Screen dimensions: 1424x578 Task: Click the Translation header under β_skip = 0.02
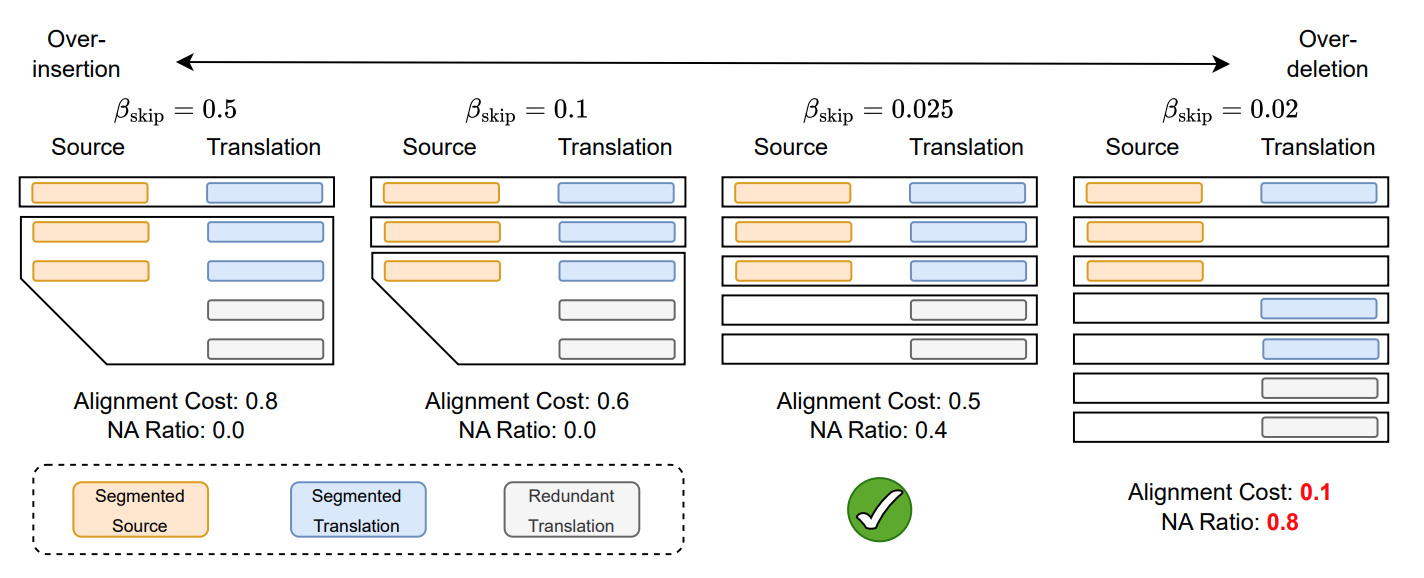click(x=1318, y=148)
